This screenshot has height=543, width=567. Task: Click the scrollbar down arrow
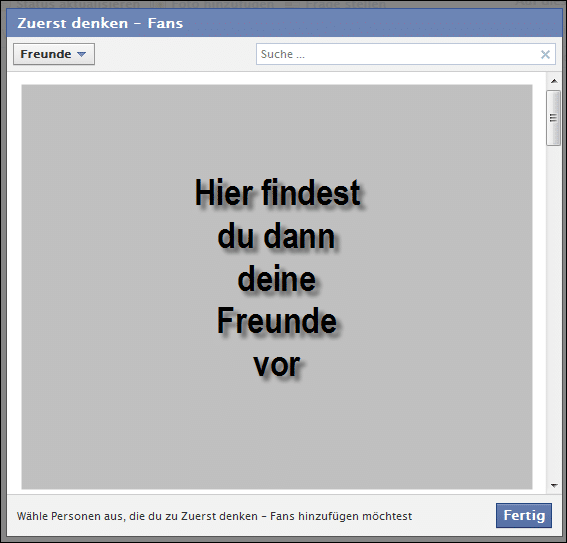[554, 486]
